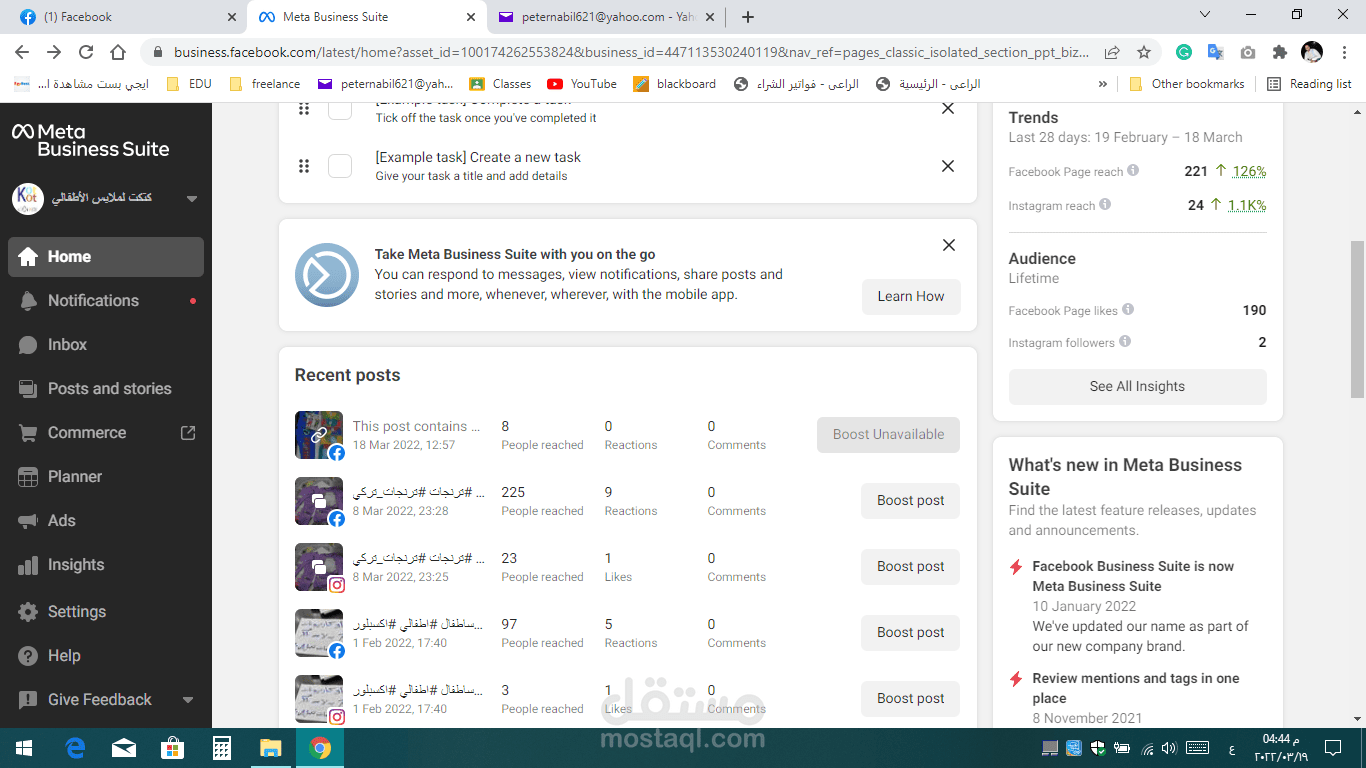
Task: Click the Commerce cart icon
Action: [28, 433]
